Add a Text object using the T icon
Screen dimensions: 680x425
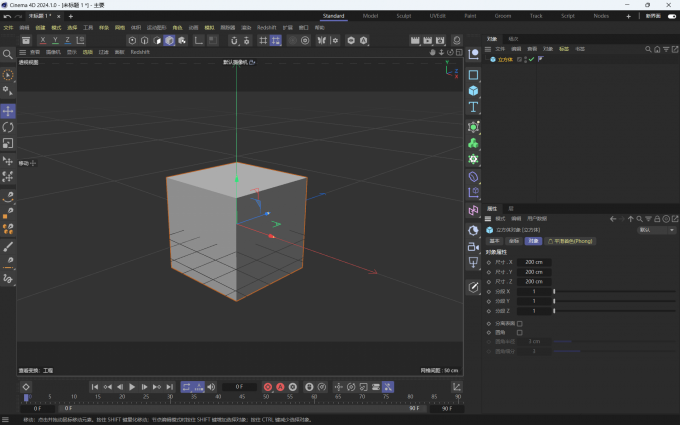pyautogui.click(x=473, y=107)
